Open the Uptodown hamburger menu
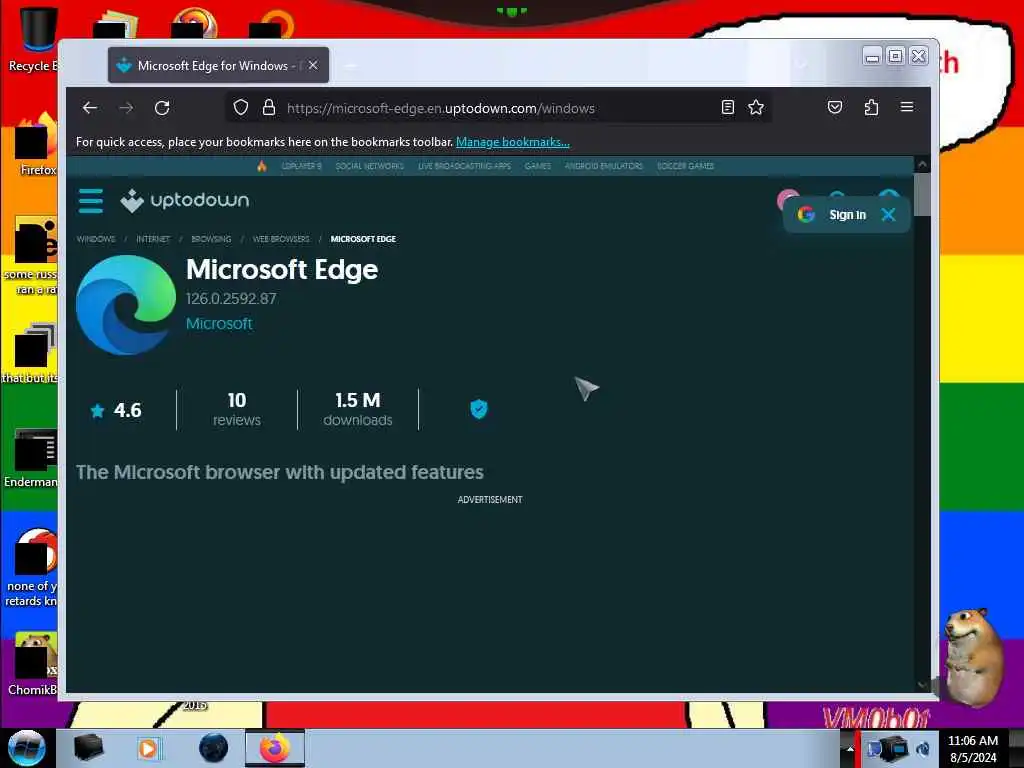The width and height of the screenshot is (1024, 768). (91, 200)
